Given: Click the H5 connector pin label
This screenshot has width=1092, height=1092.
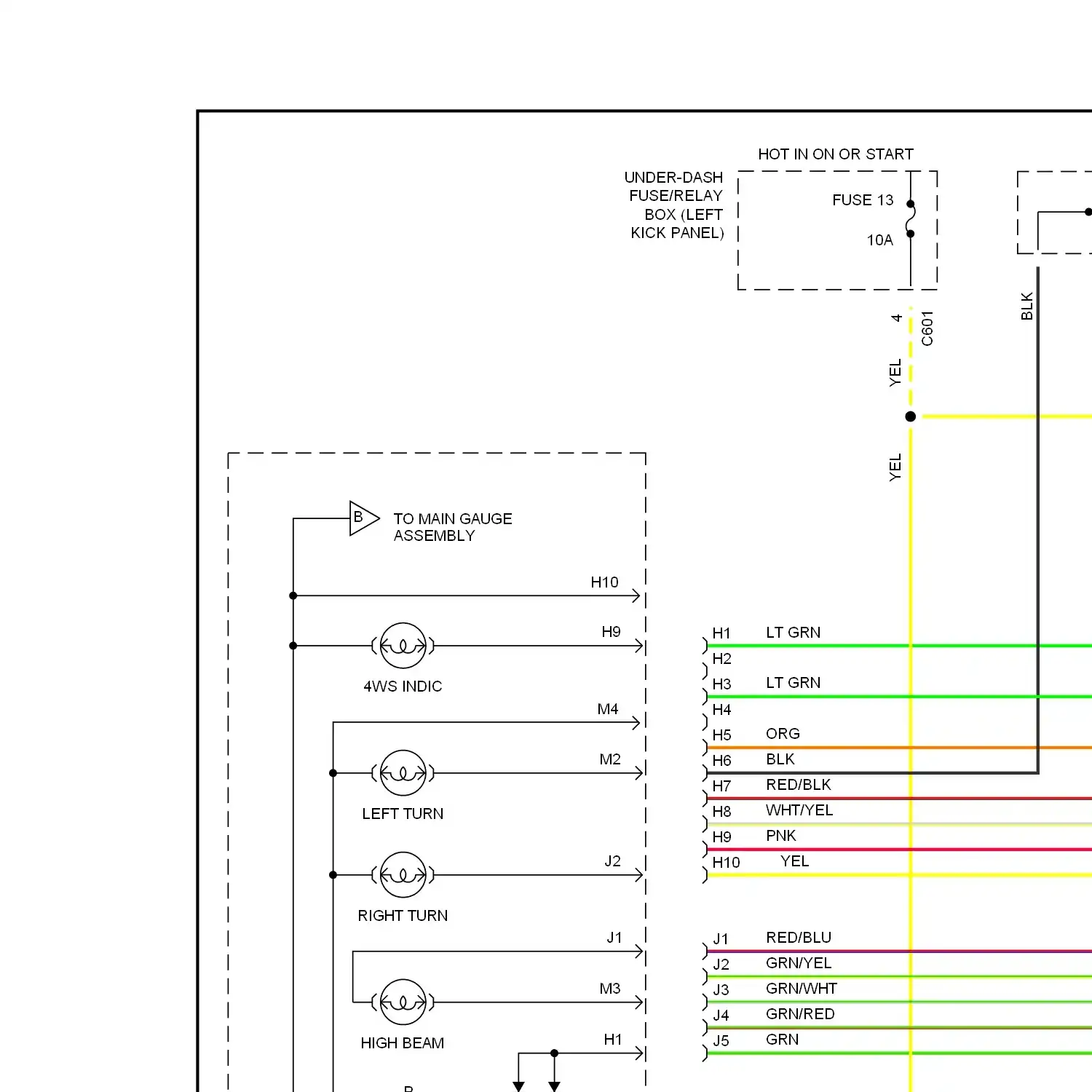Looking at the screenshot, I should 721,735.
